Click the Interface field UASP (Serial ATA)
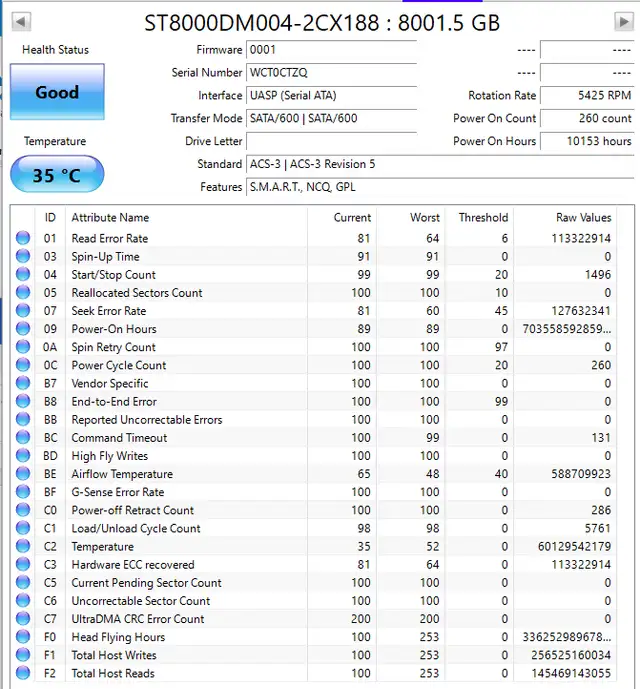The width and height of the screenshot is (640, 689). pos(331,95)
